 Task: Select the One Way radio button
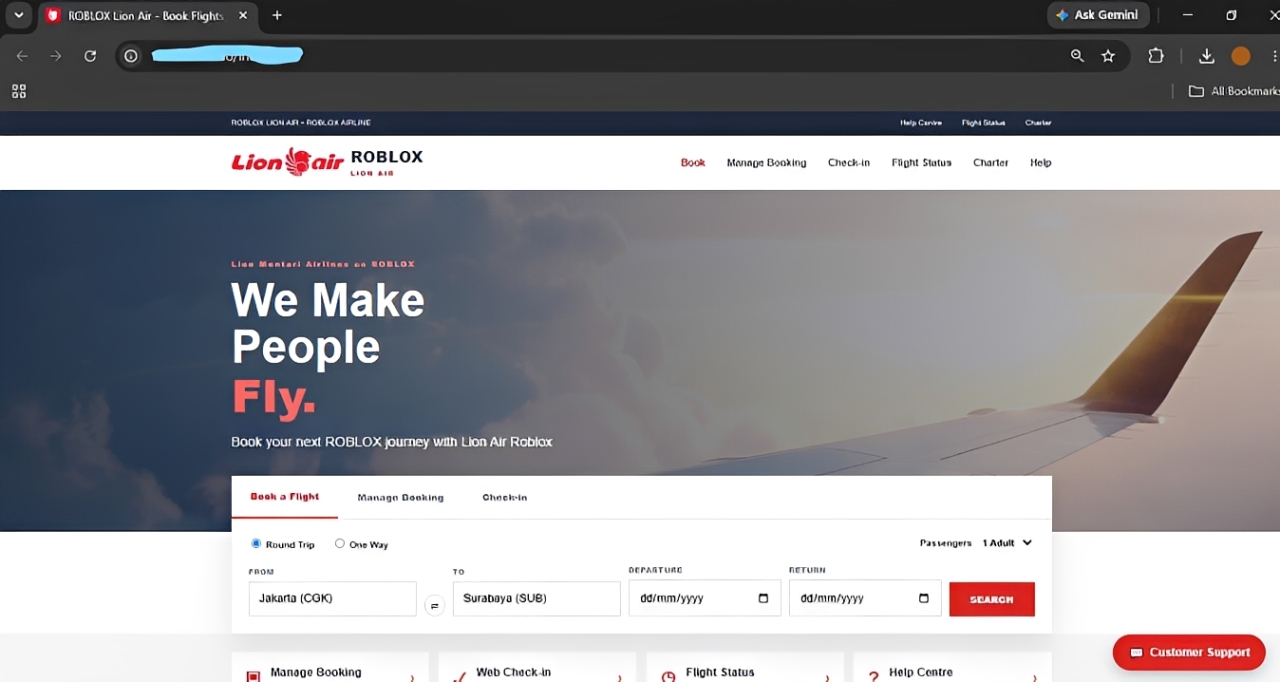(x=340, y=543)
